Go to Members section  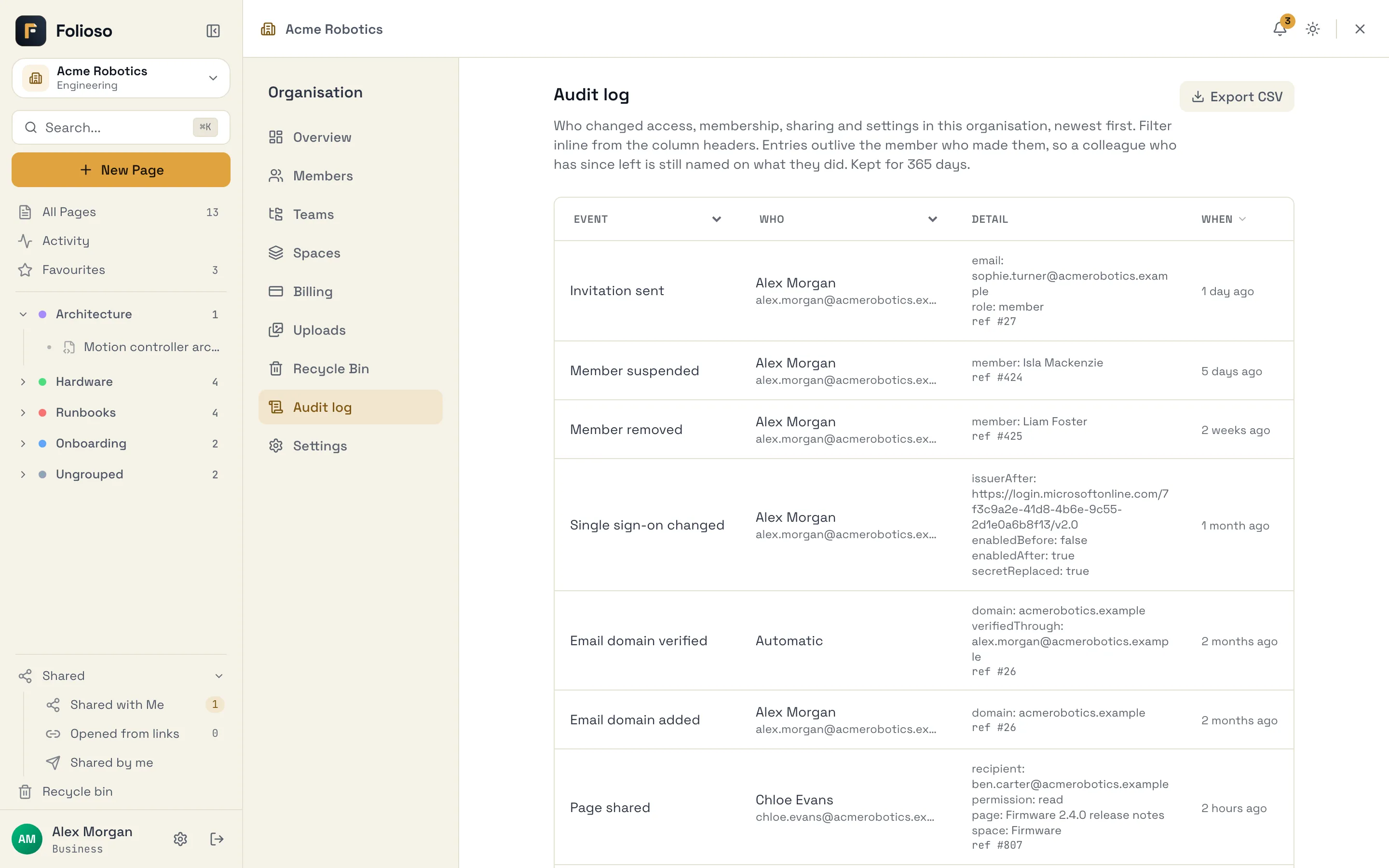pyautogui.click(x=350, y=176)
